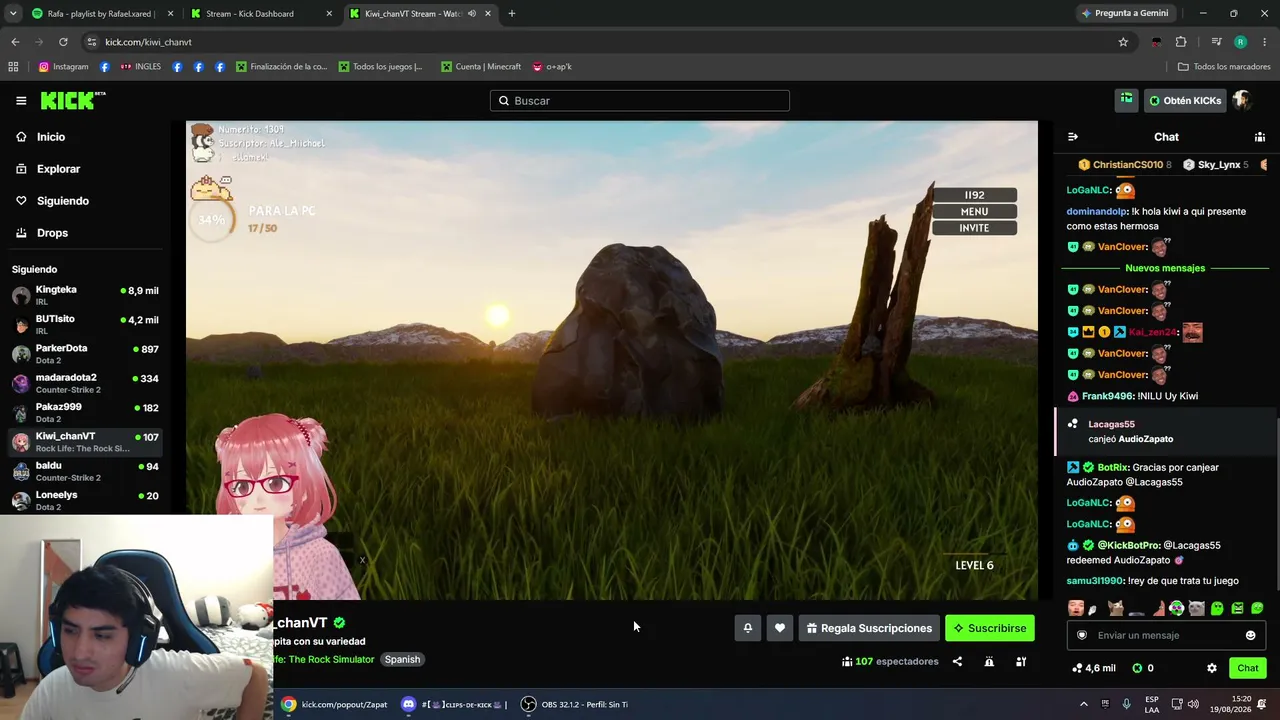
Task: Open the chat viewers list icon
Action: [1260, 137]
